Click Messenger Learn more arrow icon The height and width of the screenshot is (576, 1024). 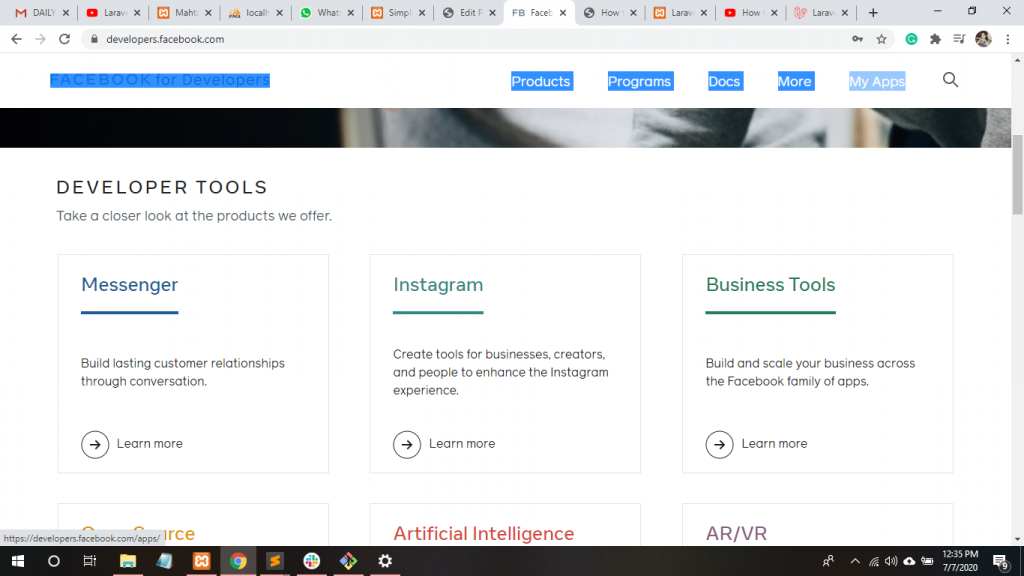click(x=95, y=445)
